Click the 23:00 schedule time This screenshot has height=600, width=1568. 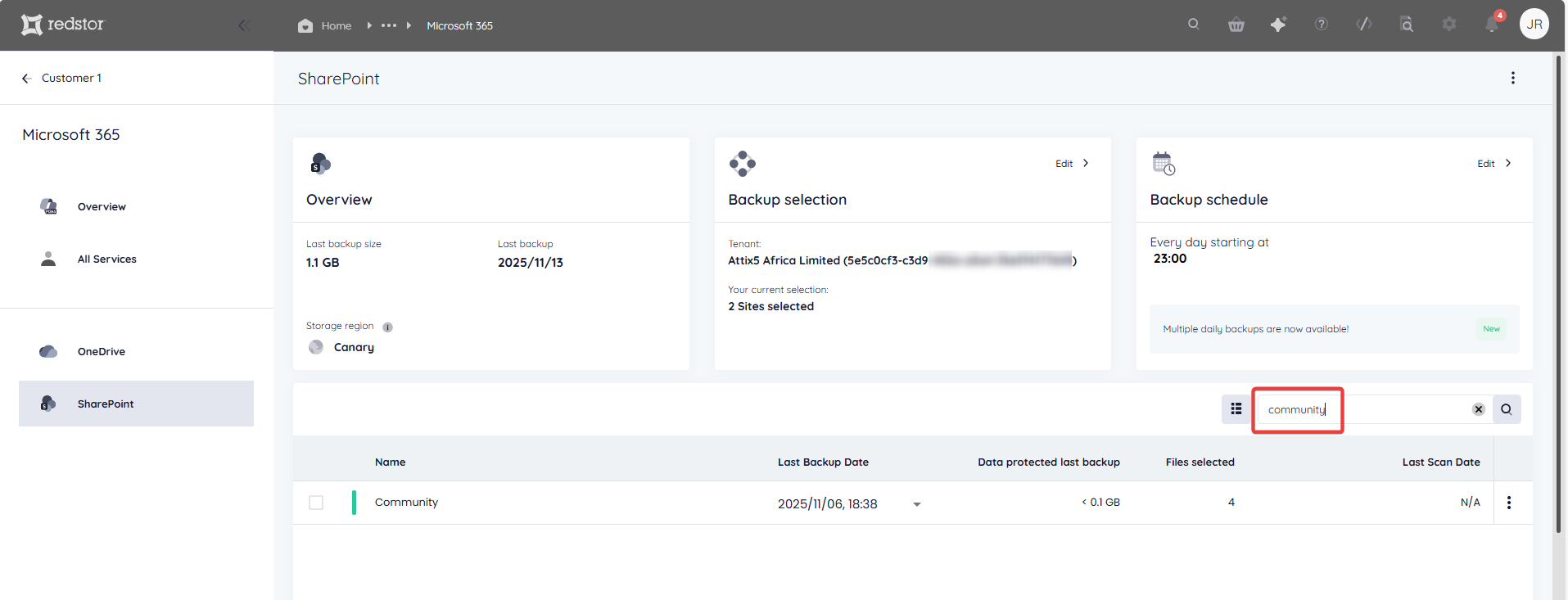[x=1170, y=259]
